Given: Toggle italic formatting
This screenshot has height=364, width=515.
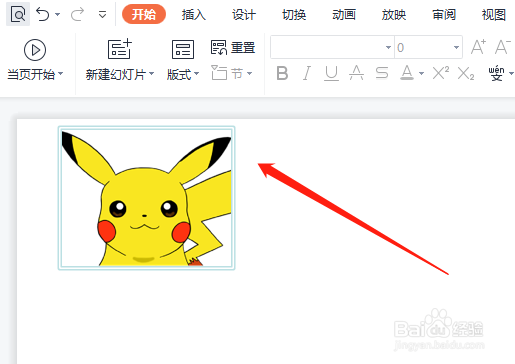Looking at the screenshot, I should coord(306,73).
